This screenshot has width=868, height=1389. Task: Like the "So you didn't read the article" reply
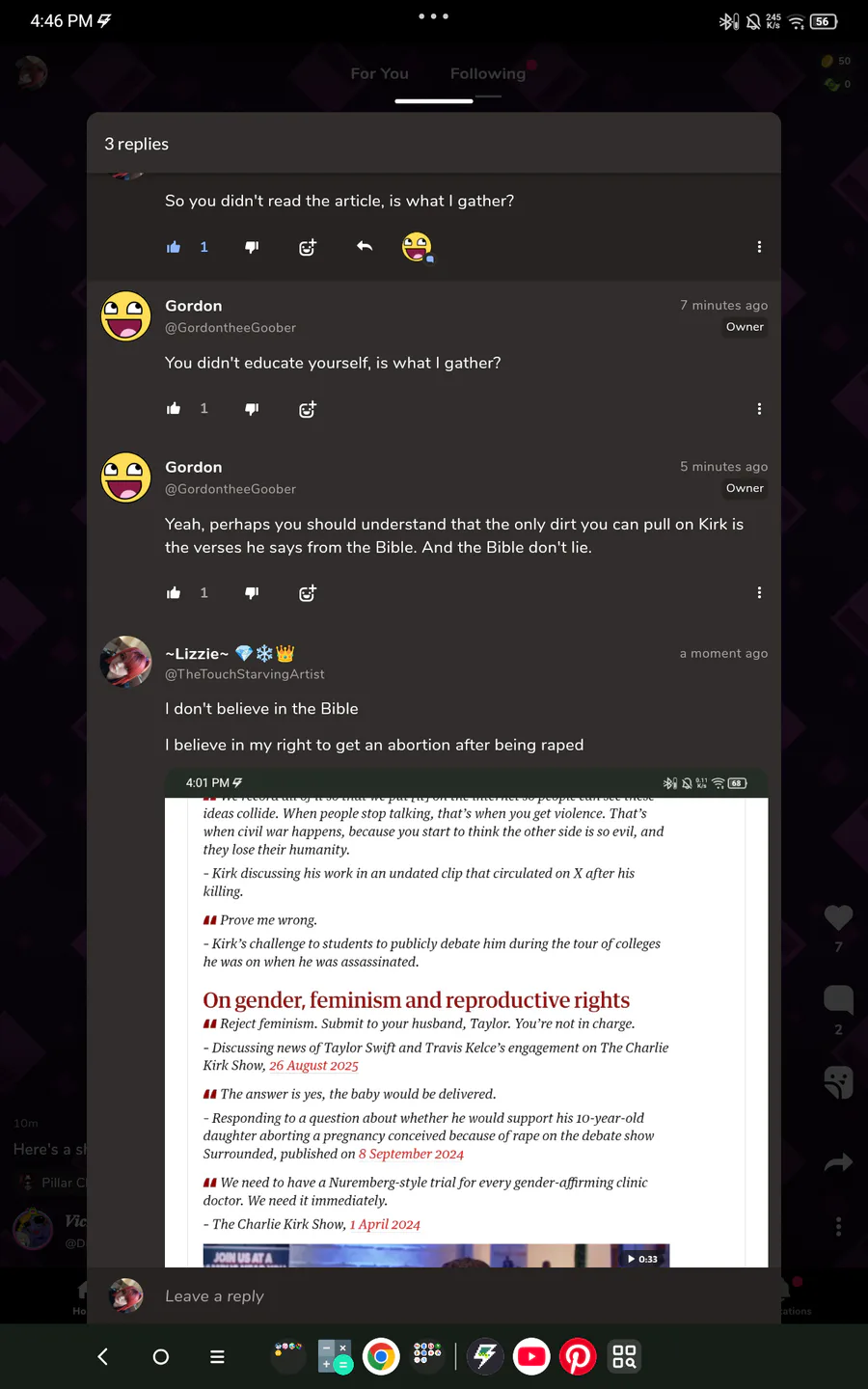(x=174, y=247)
